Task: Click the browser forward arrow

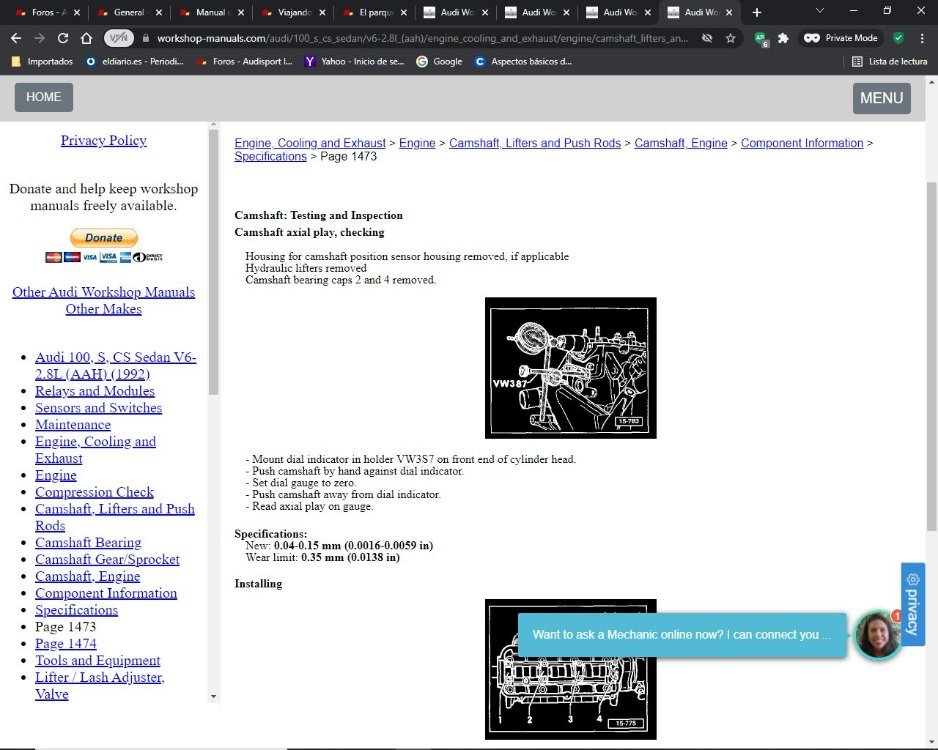Action: [39, 38]
